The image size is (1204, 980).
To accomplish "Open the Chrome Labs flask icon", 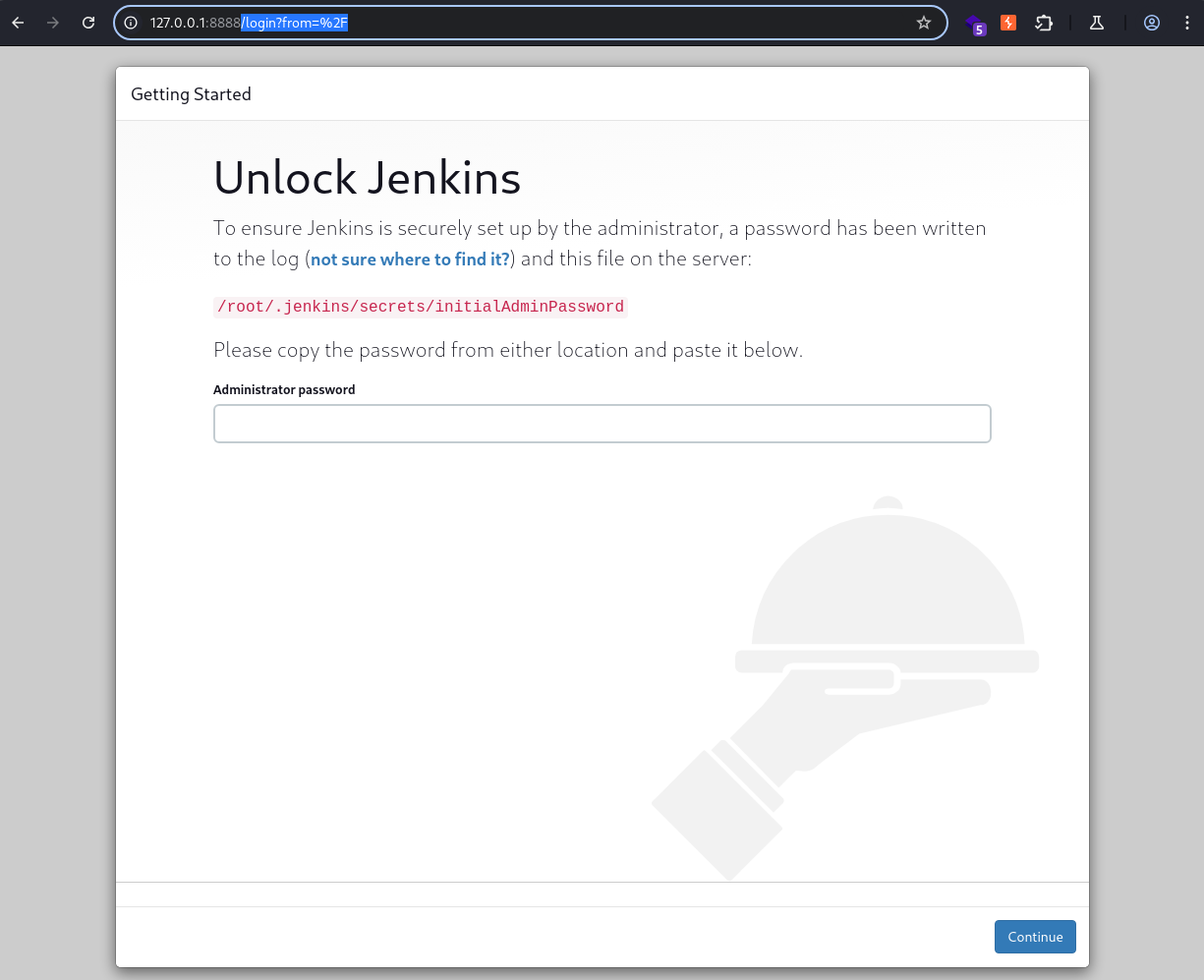I will (1097, 23).
